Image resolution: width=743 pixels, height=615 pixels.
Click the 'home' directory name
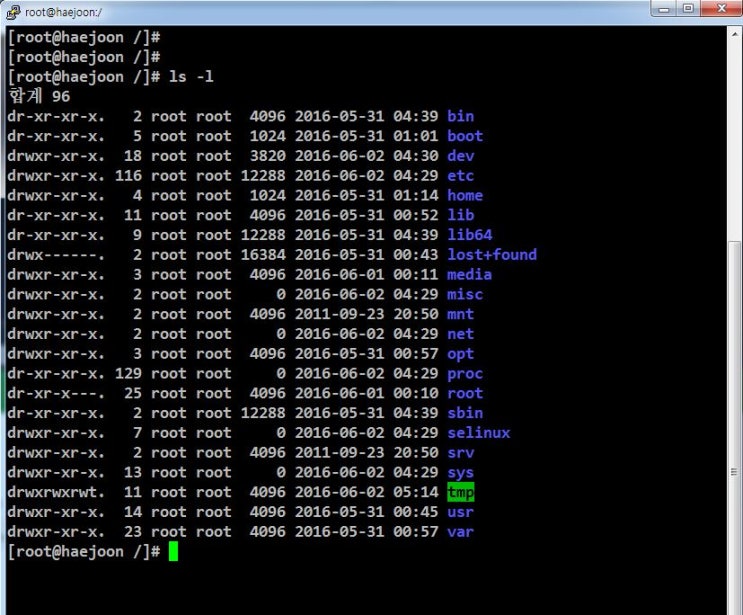465,195
